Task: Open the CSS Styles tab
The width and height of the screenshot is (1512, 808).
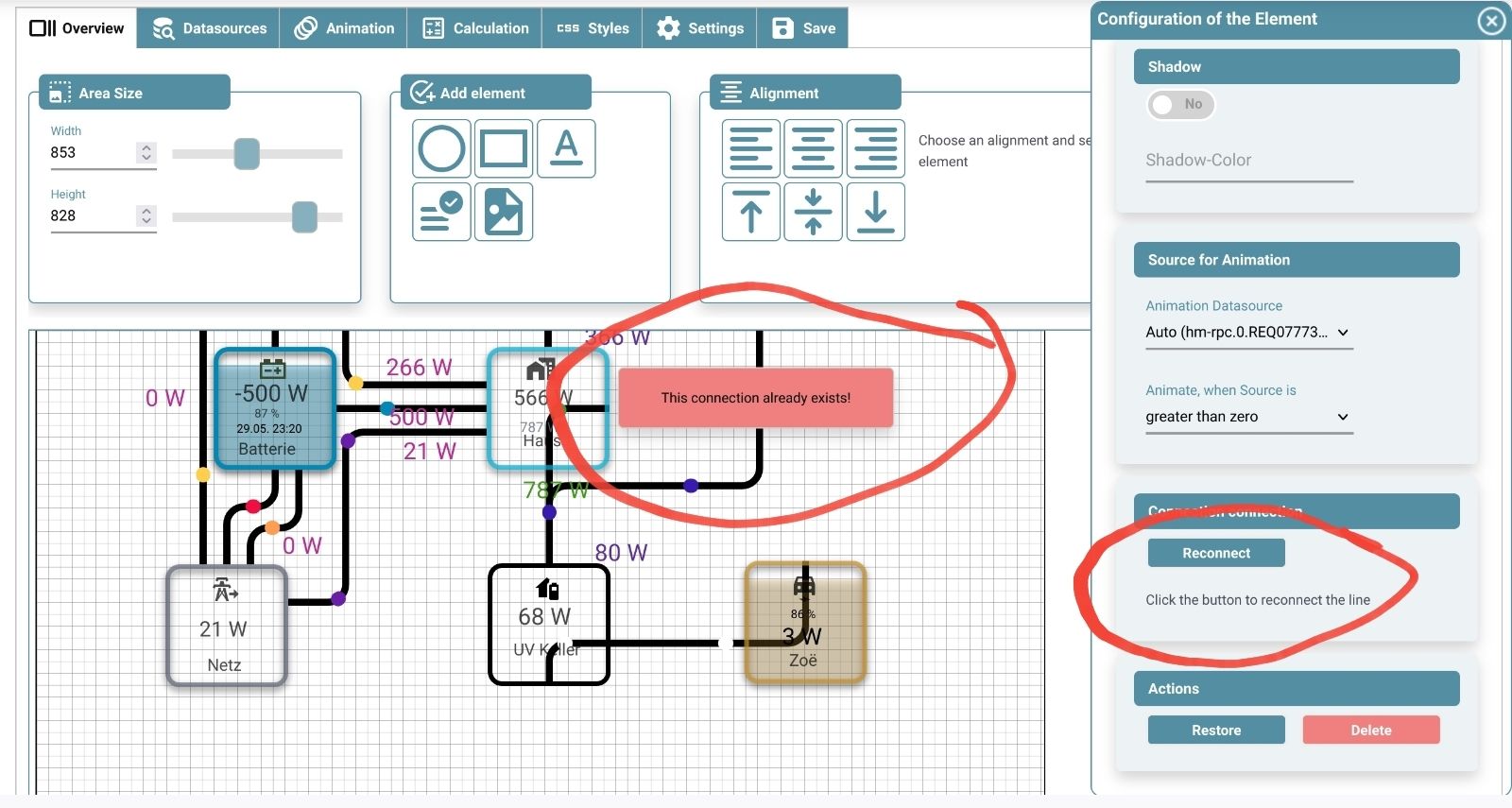Action: (593, 28)
